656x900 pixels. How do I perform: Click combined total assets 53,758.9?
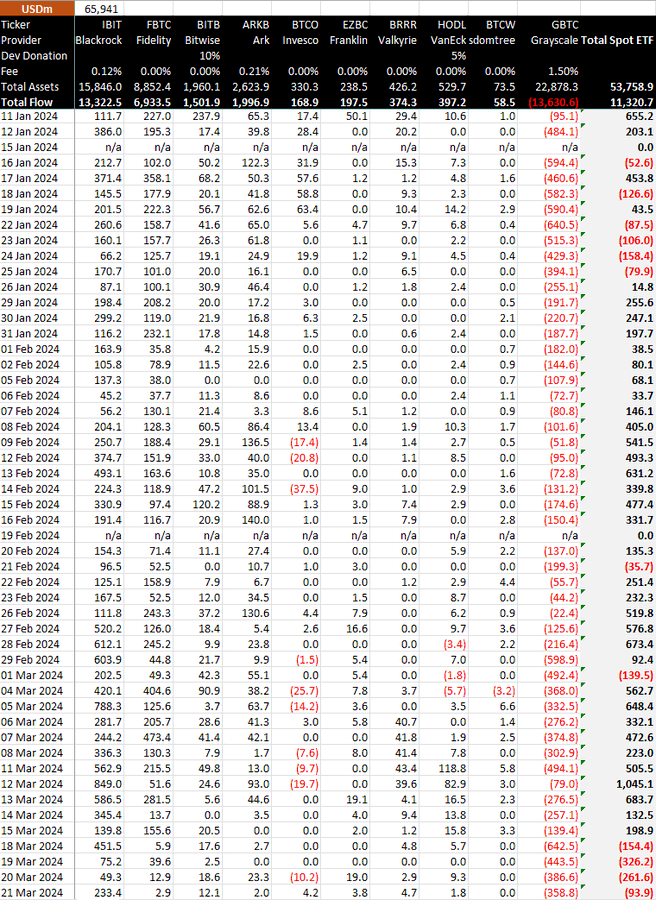(631, 87)
